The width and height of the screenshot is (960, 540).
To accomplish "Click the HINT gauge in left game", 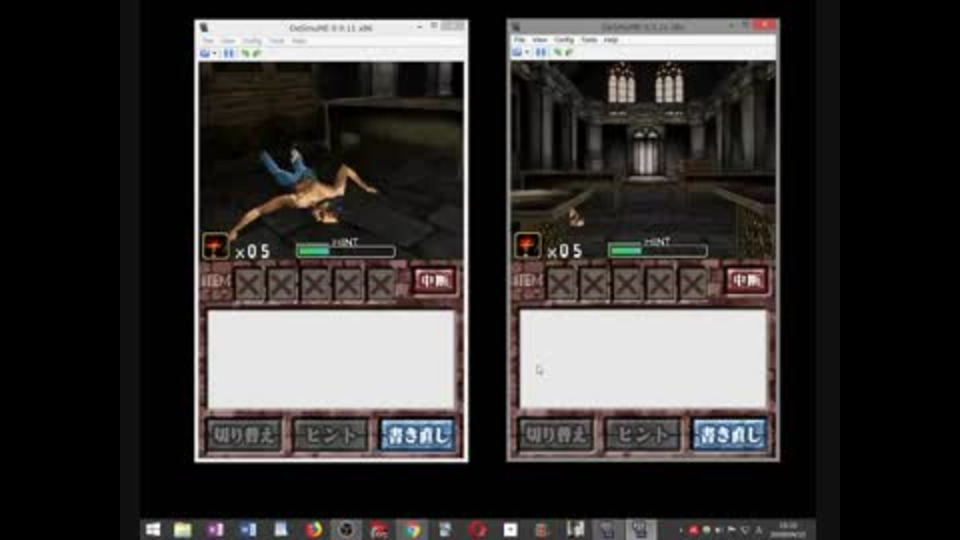I will tap(345, 250).
